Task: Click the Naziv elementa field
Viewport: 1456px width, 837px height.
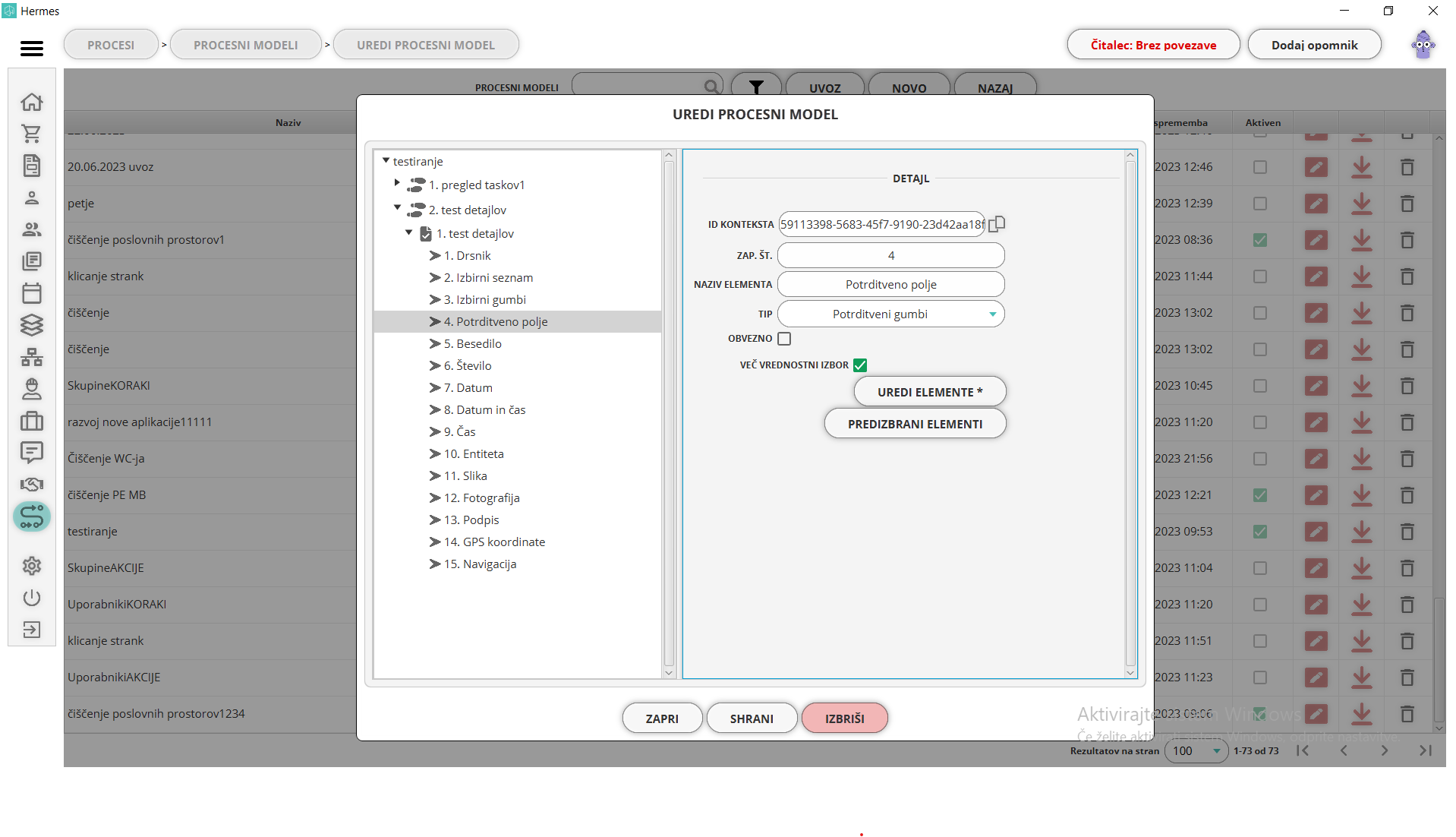Action: point(891,285)
